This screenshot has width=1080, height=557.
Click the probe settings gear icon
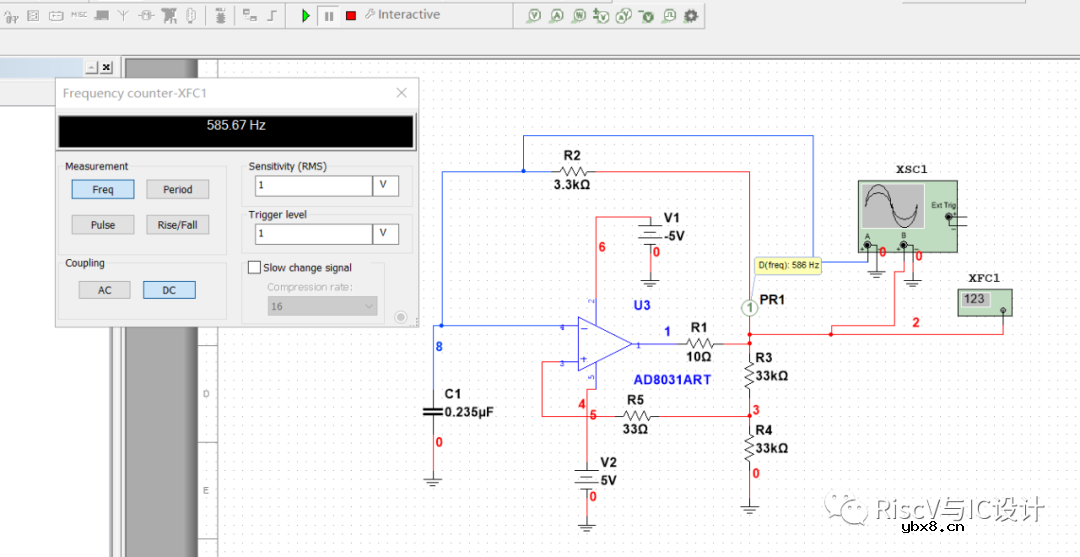[691, 16]
